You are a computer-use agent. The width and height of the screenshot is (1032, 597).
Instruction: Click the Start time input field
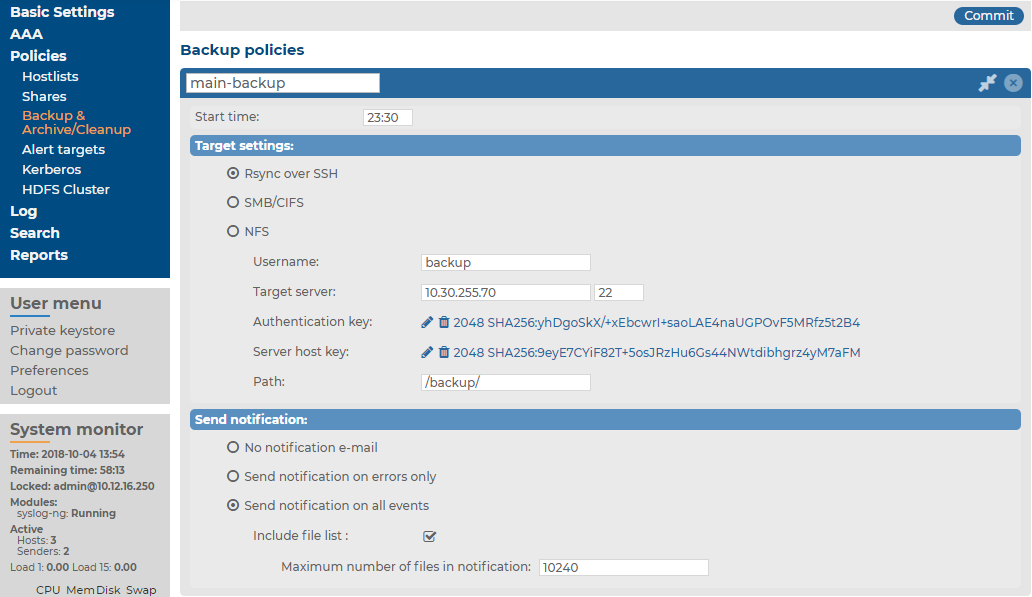(x=388, y=118)
